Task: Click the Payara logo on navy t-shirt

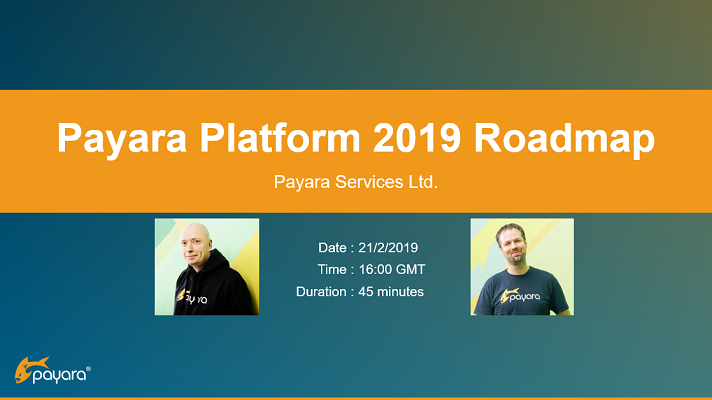Action: click(520, 296)
